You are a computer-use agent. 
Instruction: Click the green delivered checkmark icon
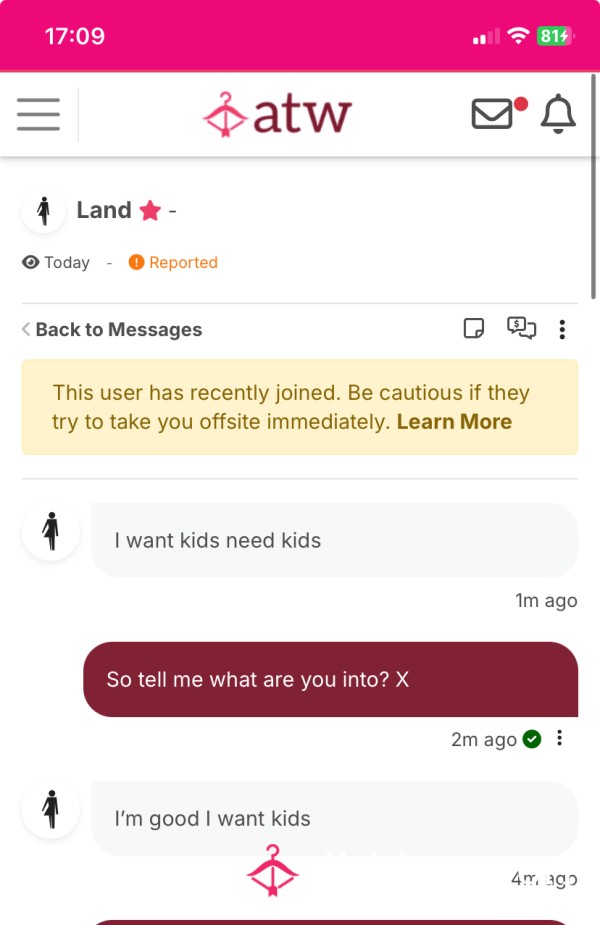[x=532, y=739]
